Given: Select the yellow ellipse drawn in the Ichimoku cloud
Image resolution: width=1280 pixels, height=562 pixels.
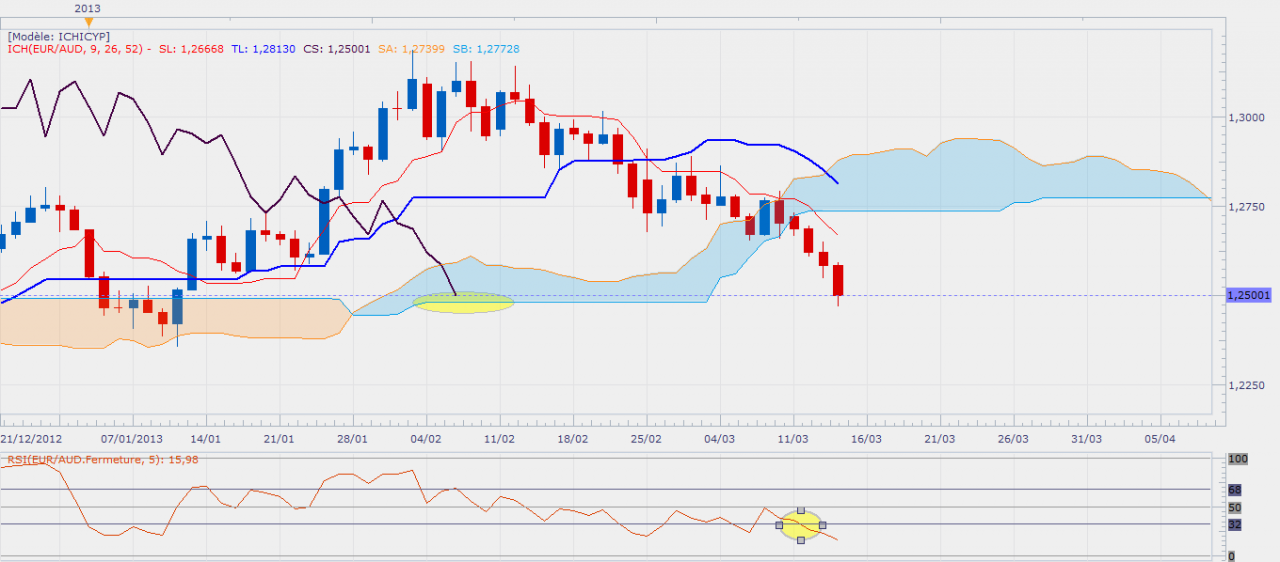Looking at the screenshot, I should coord(463,302).
